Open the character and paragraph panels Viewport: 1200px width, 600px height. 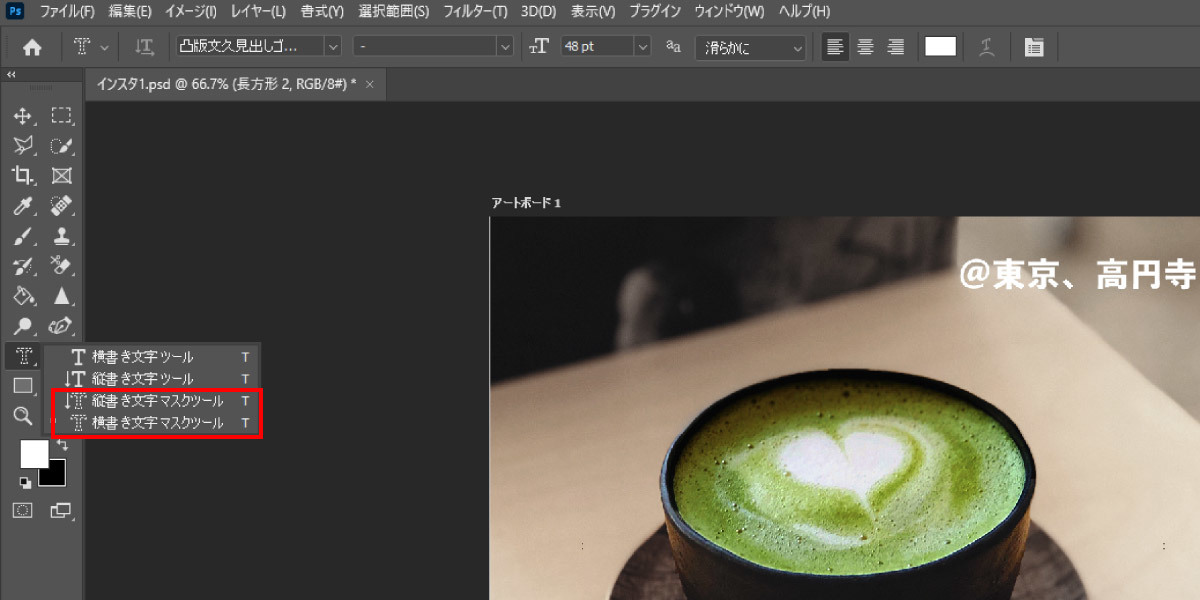click(1033, 47)
